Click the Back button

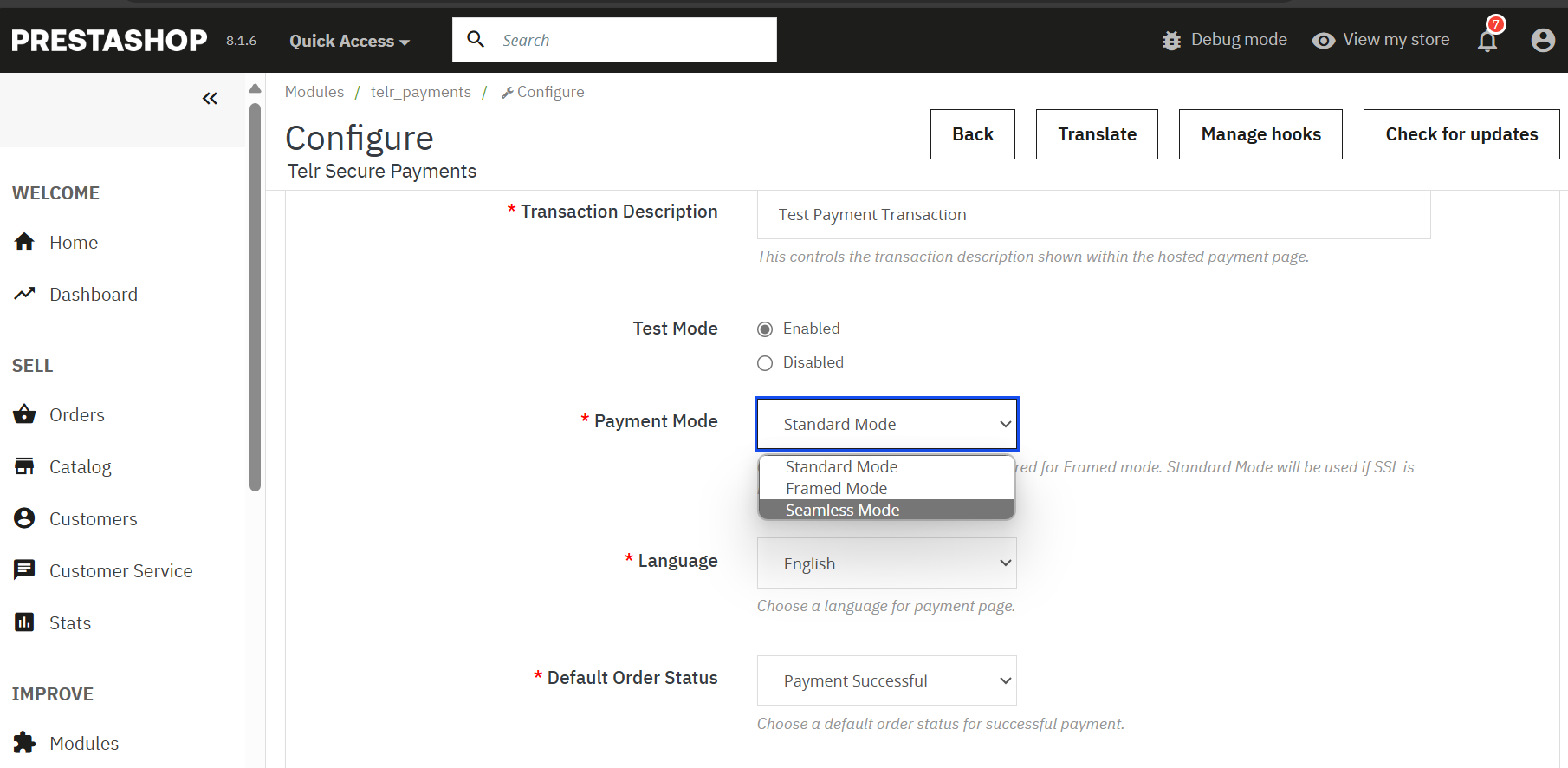coord(973,134)
